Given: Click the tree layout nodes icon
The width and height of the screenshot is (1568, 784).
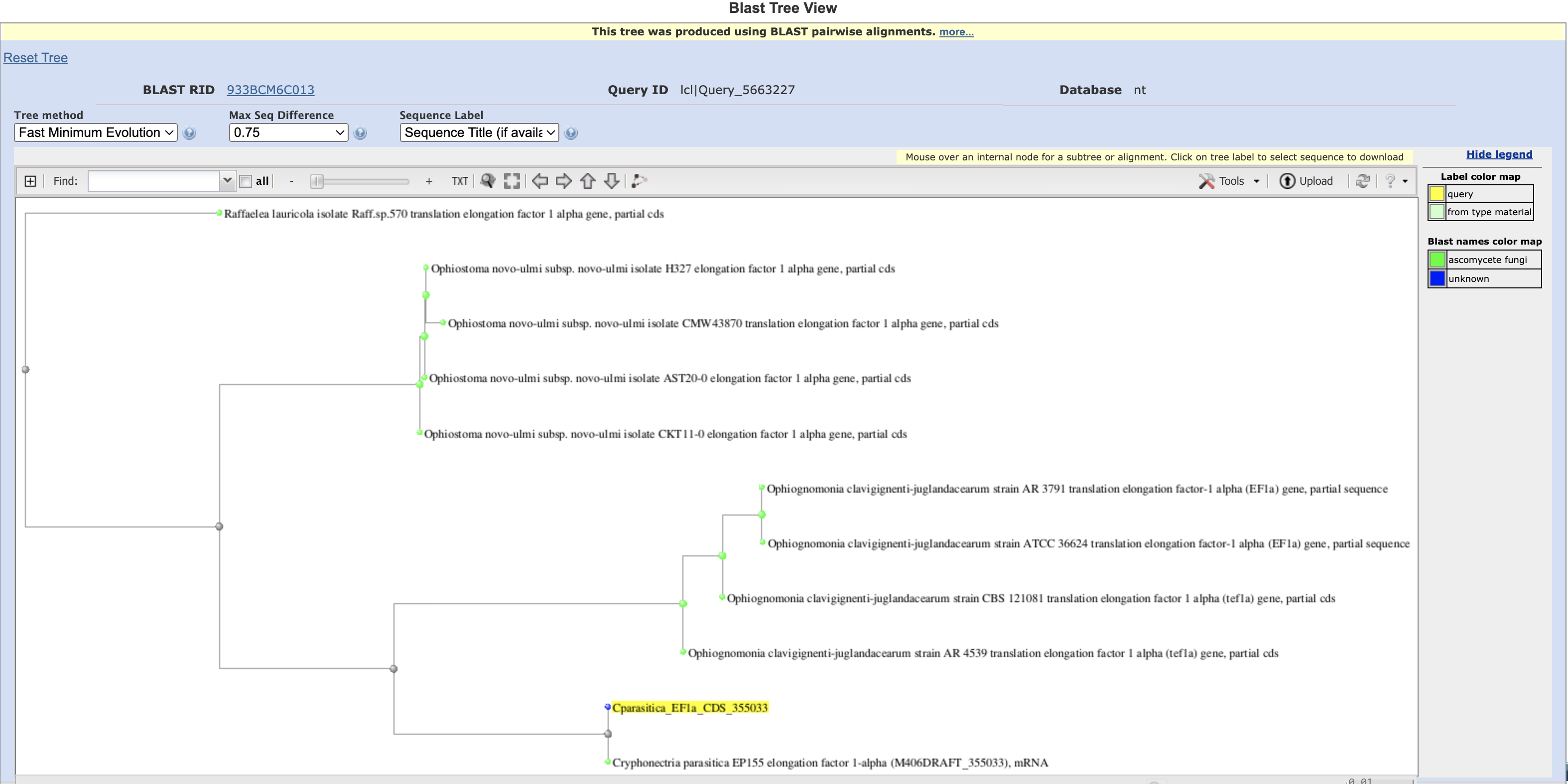Looking at the screenshot, I should [639, 181].
